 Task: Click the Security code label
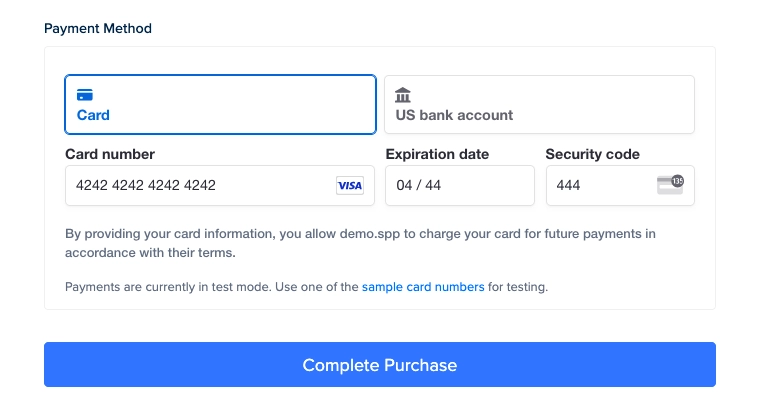(592, 154)
